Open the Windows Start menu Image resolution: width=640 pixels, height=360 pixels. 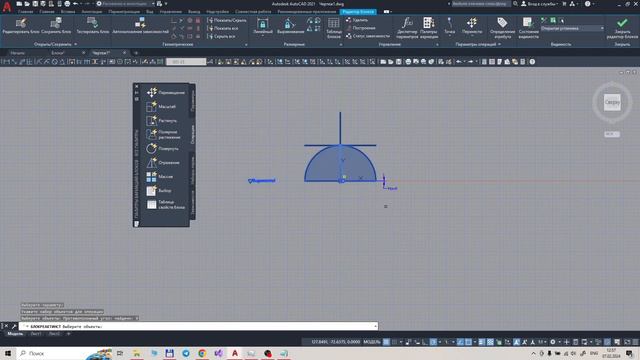[x=8, y=353]
